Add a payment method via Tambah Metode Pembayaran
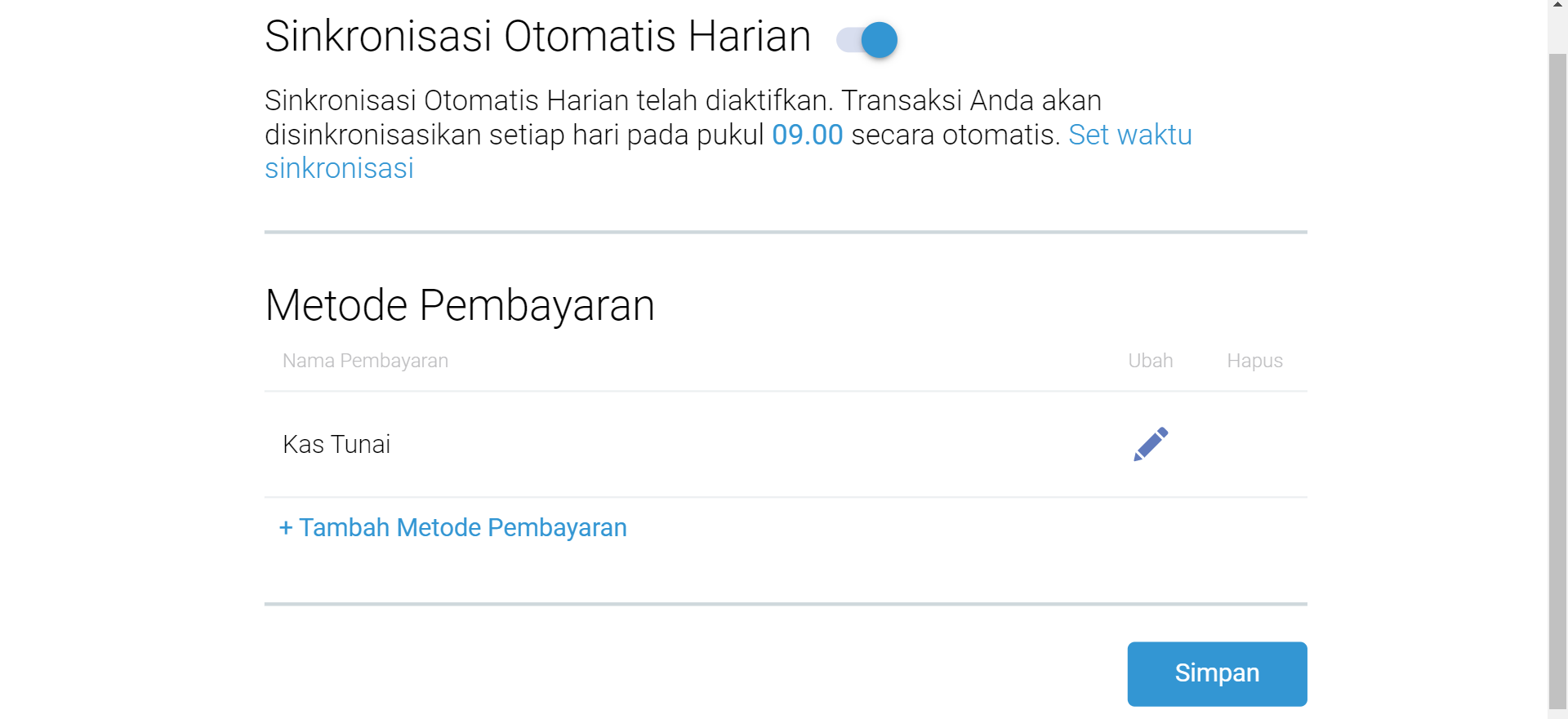The image size is (1568, 719). pyautogui.click(x=453, y=528)
